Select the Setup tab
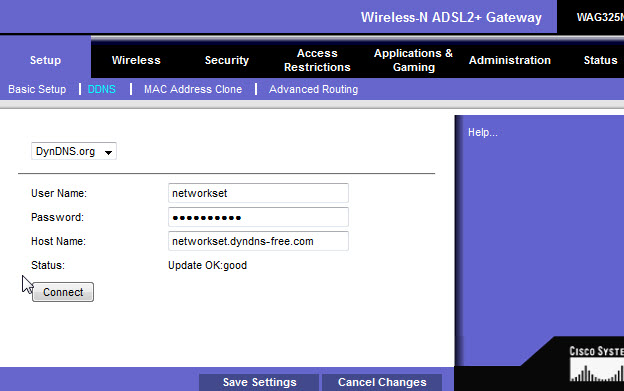Screen dimensions: 624x391 pos(45,60)
